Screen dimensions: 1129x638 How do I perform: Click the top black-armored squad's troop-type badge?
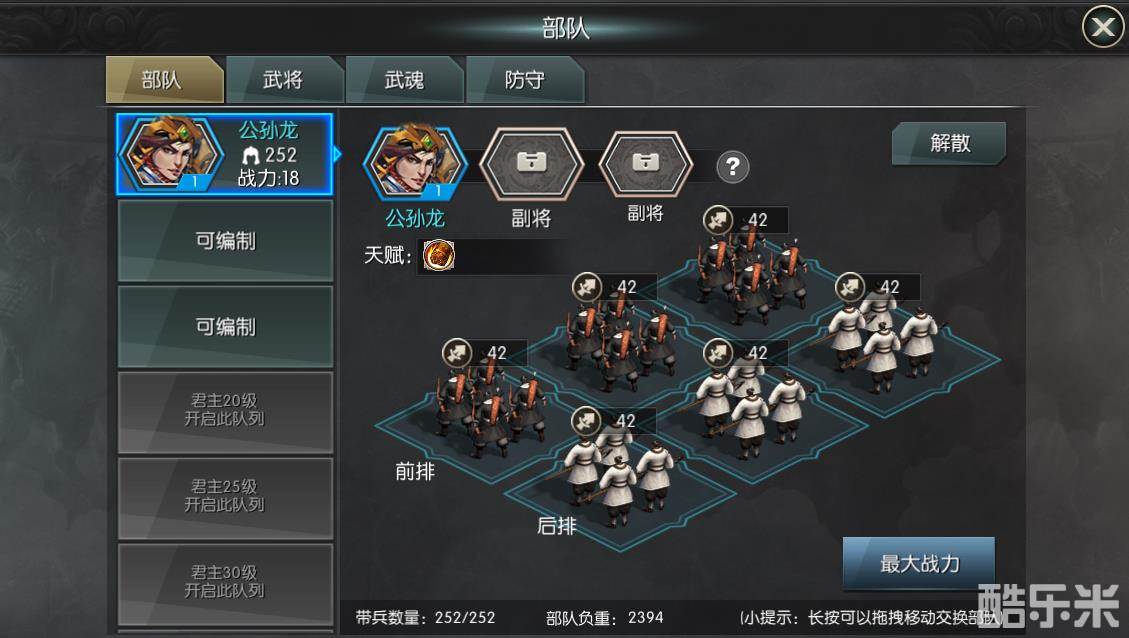click(x=718, y=220)
